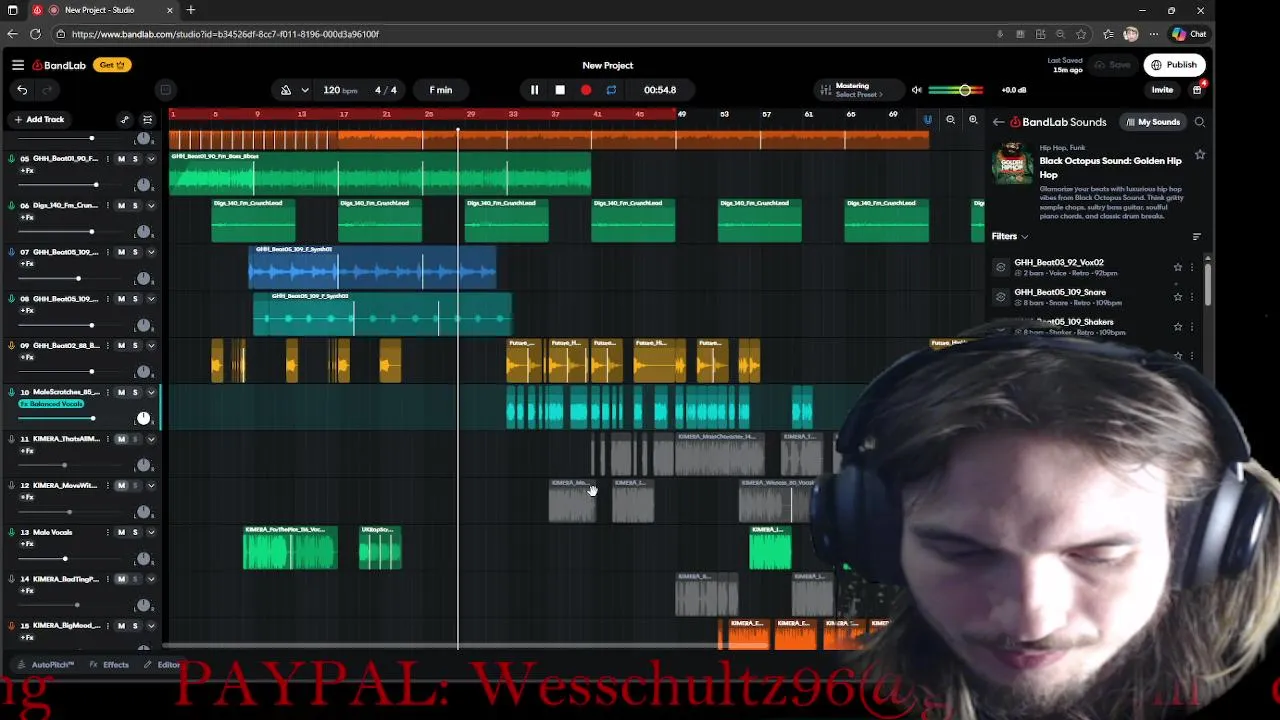The image size is (1280, 720).
Task: Solo track 05 GHH_Beat01_90
Action: click(135, 159)
